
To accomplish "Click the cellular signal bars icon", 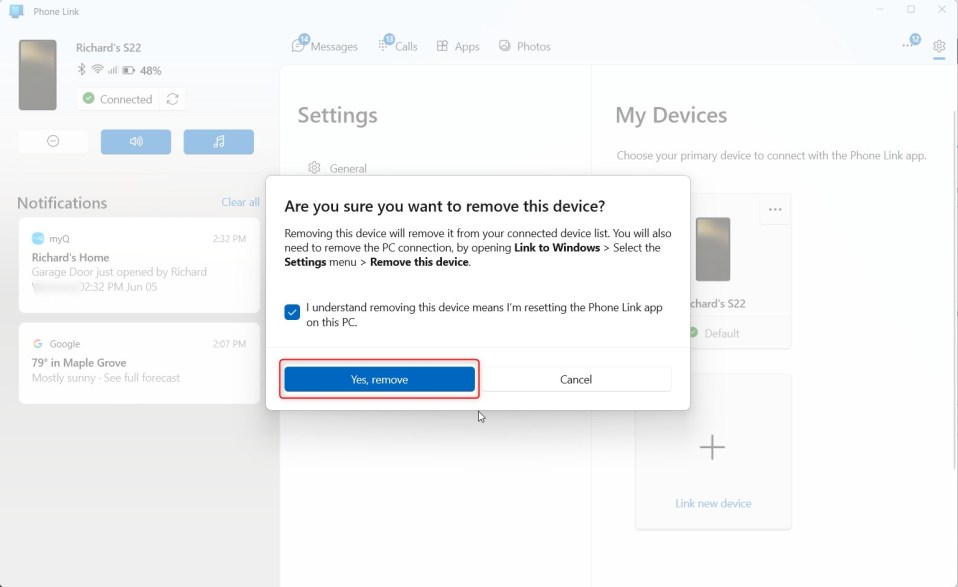I will 112,70.
